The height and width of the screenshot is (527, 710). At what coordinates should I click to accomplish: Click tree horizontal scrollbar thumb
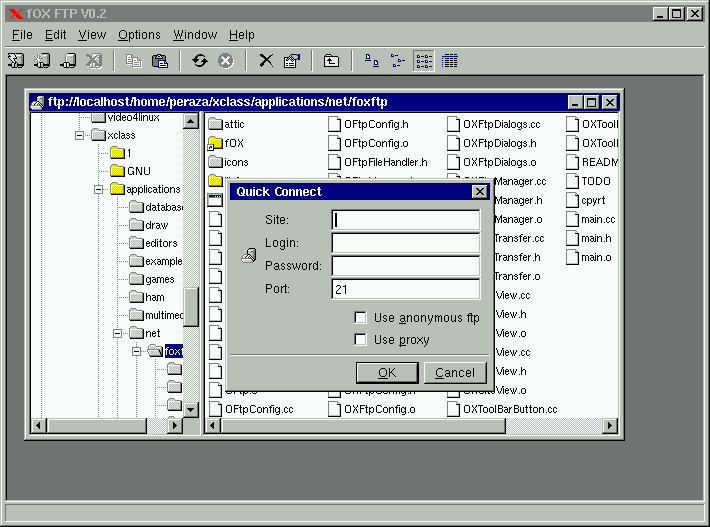[x=97, y=426]
